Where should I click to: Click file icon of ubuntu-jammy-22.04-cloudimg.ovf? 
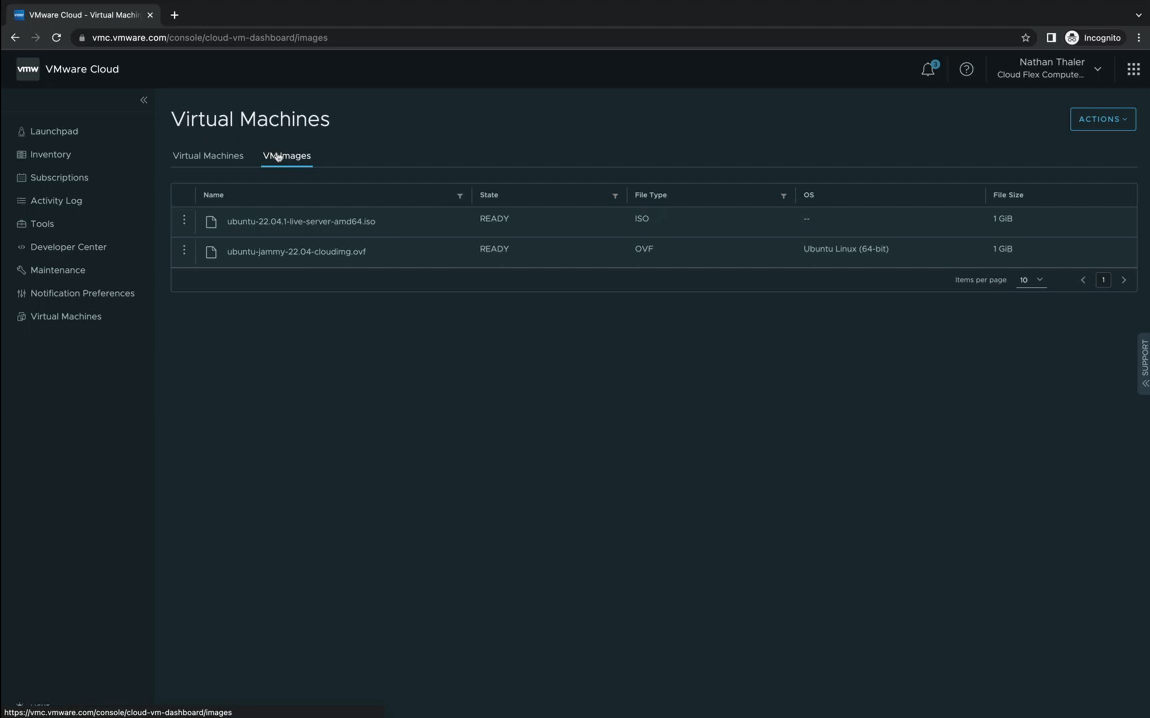211,252
